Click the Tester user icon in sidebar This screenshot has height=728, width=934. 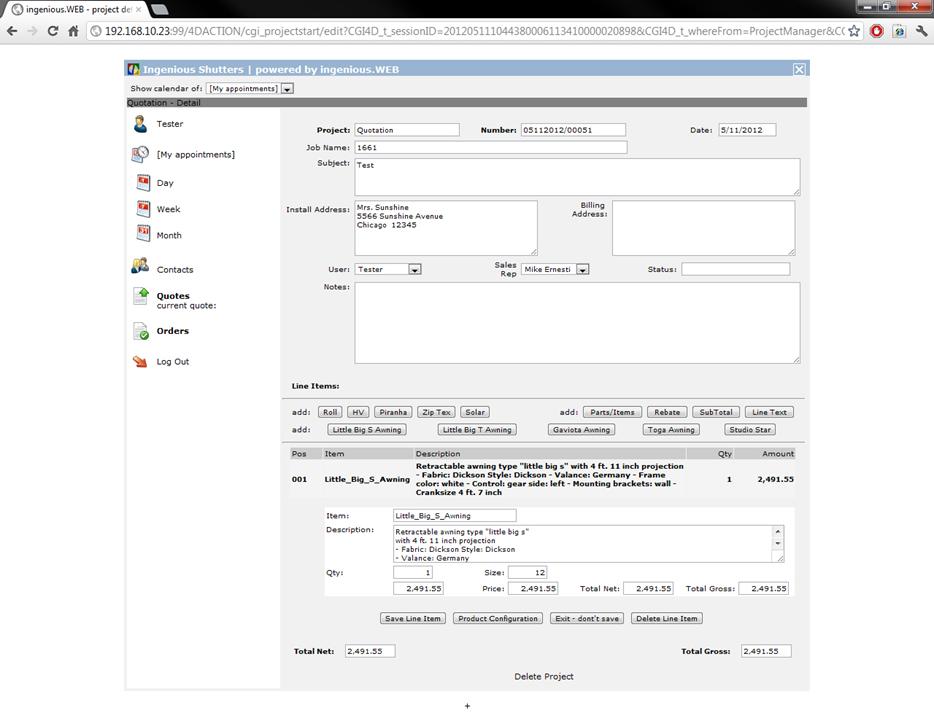point(140,124)
